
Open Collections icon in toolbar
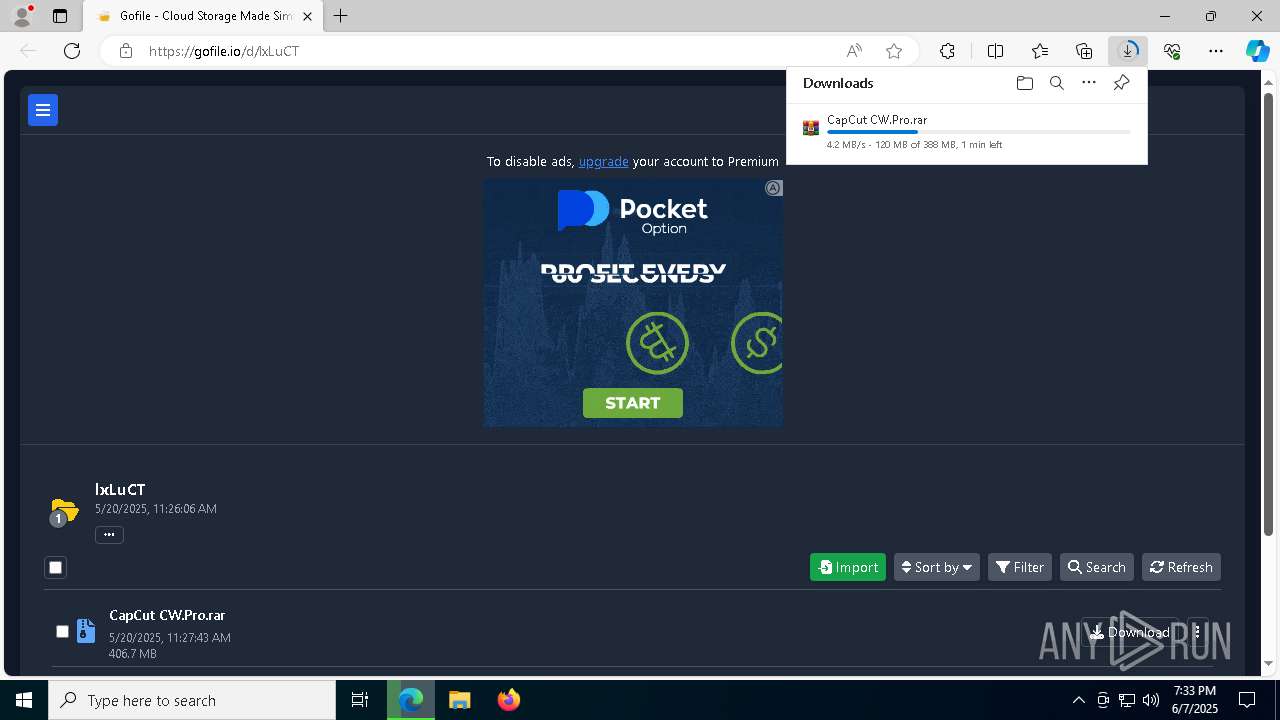tap(1084, 51)
